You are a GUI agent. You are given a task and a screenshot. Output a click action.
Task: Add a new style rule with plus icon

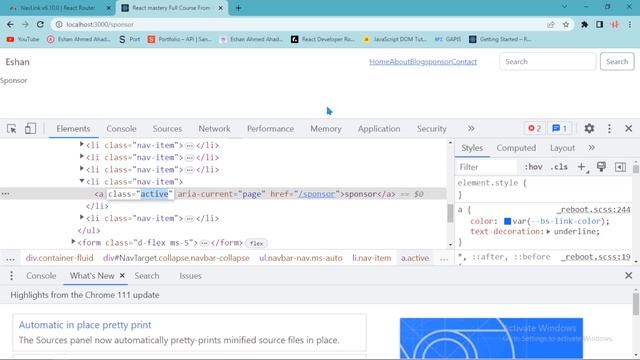582,167
